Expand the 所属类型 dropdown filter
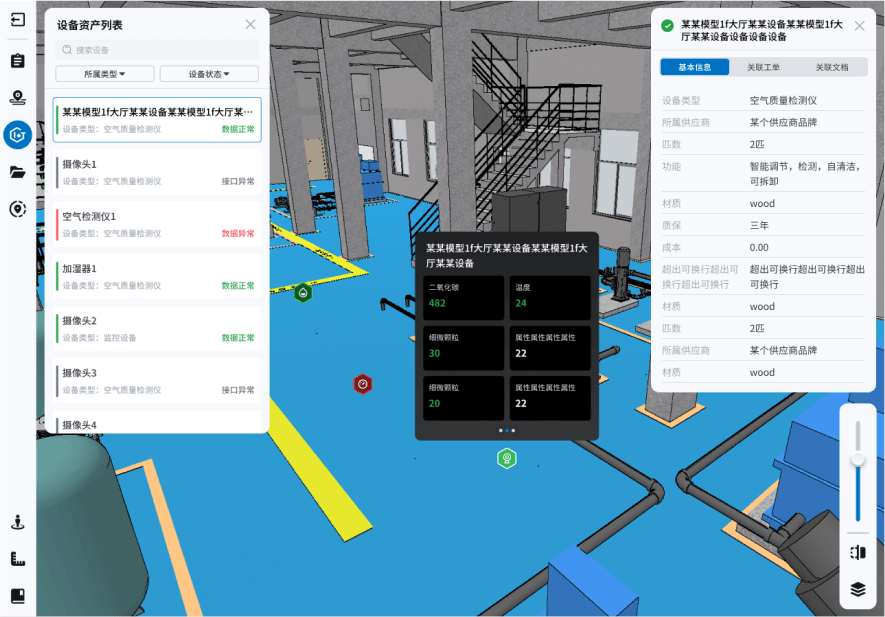885x617 pixels. tap(104, 74)
